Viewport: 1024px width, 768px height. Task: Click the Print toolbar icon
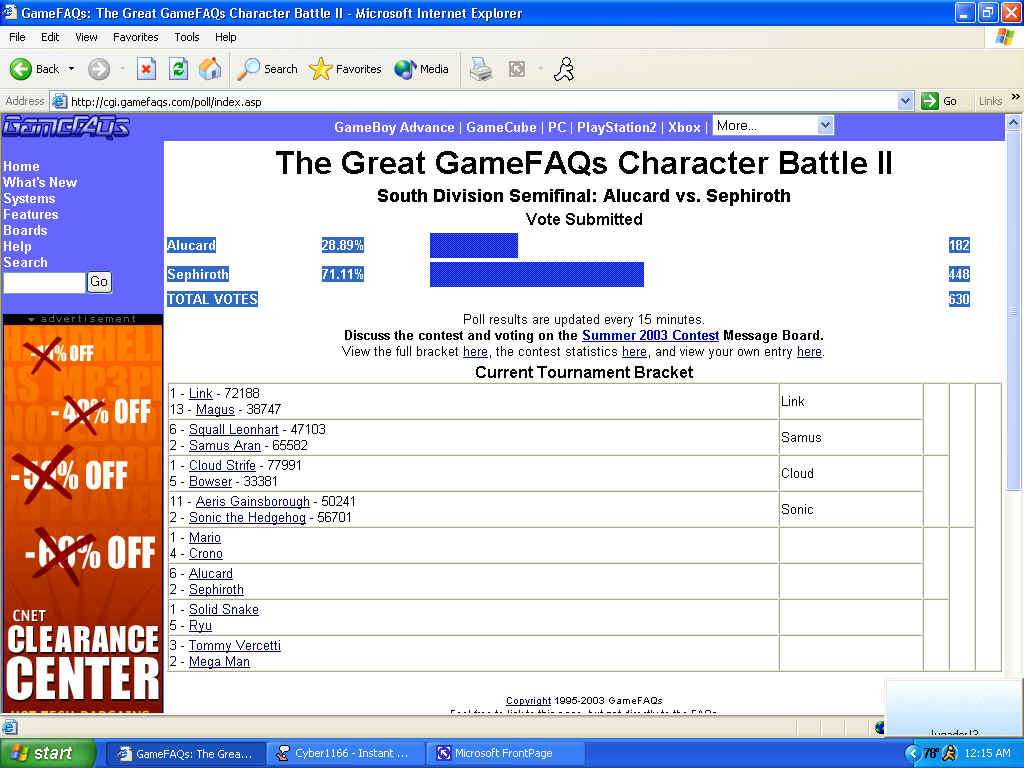[x=481, y=69]
